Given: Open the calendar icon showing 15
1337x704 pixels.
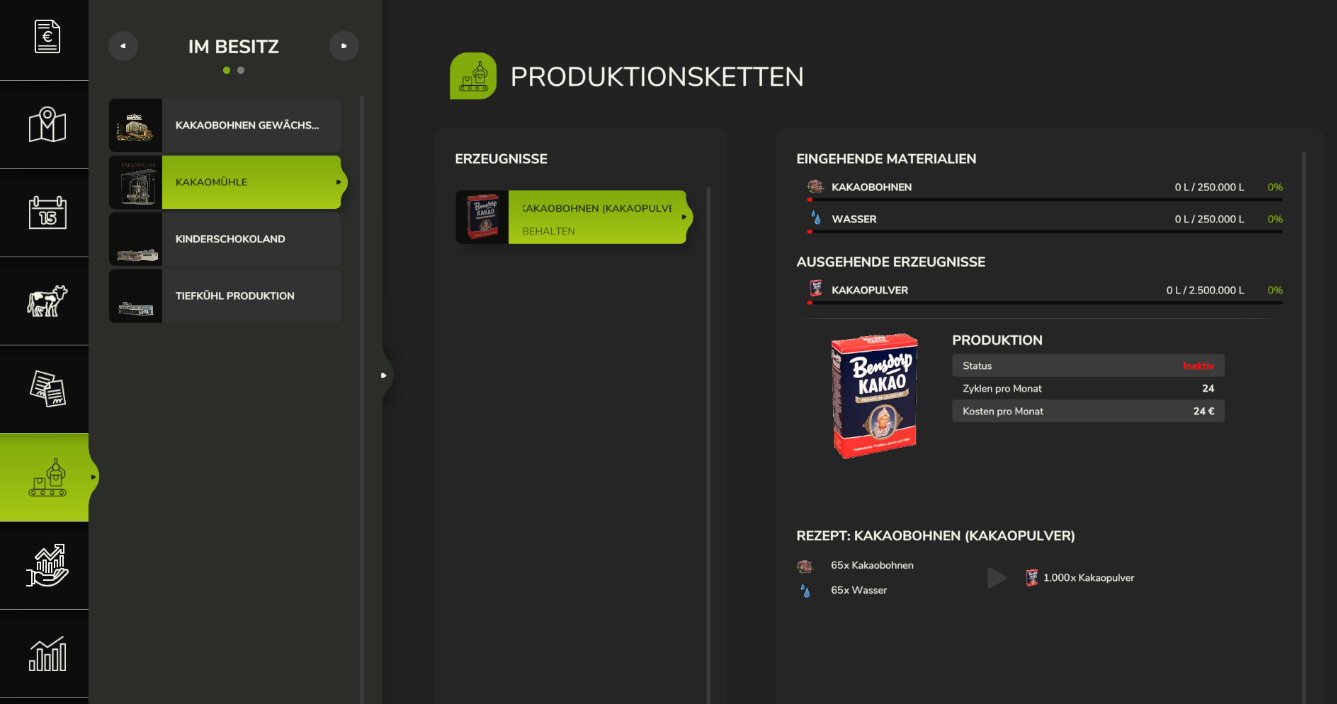Looking at the screenshot, I should pyautogui.click(x=47, y=213).
